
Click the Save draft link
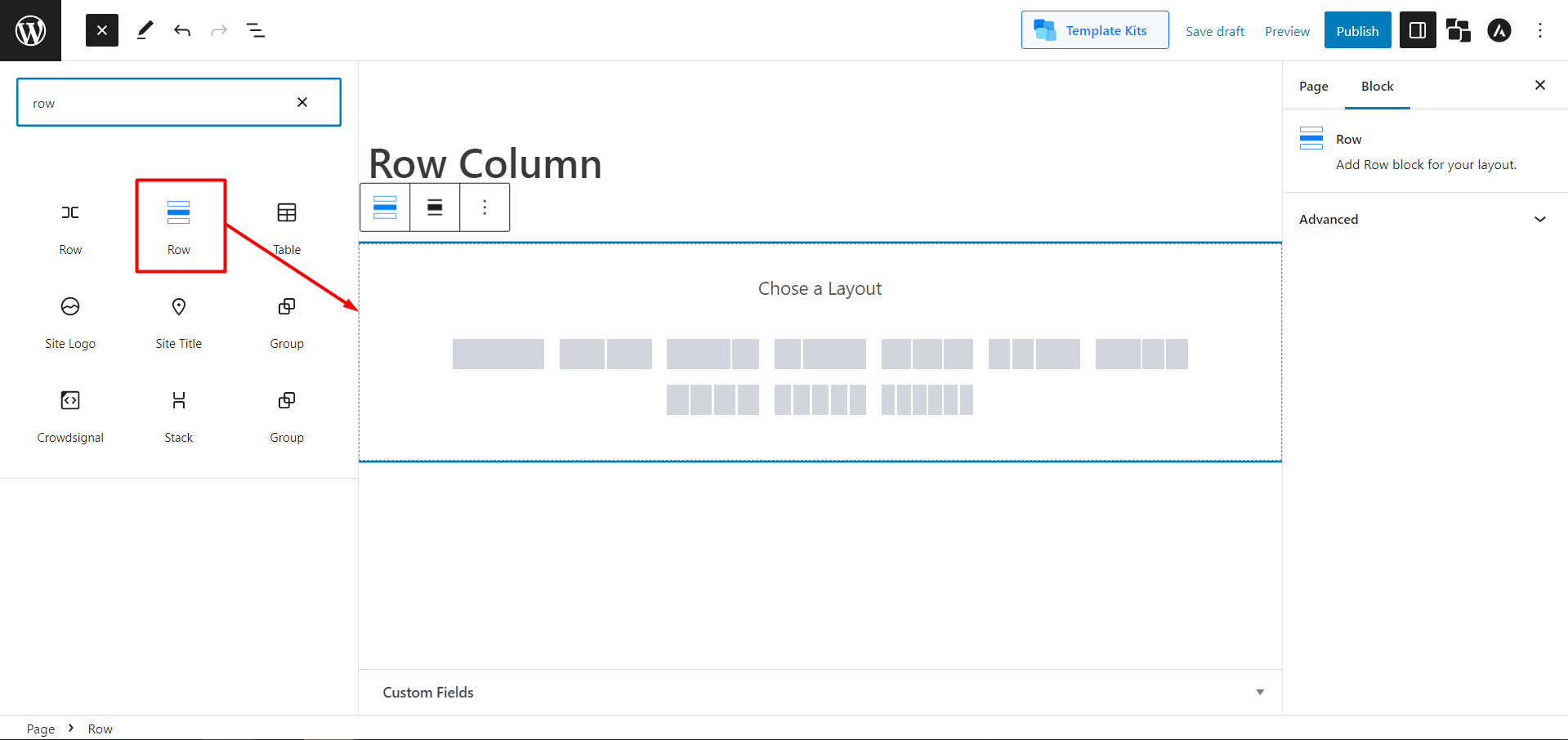click(1214, 31)
